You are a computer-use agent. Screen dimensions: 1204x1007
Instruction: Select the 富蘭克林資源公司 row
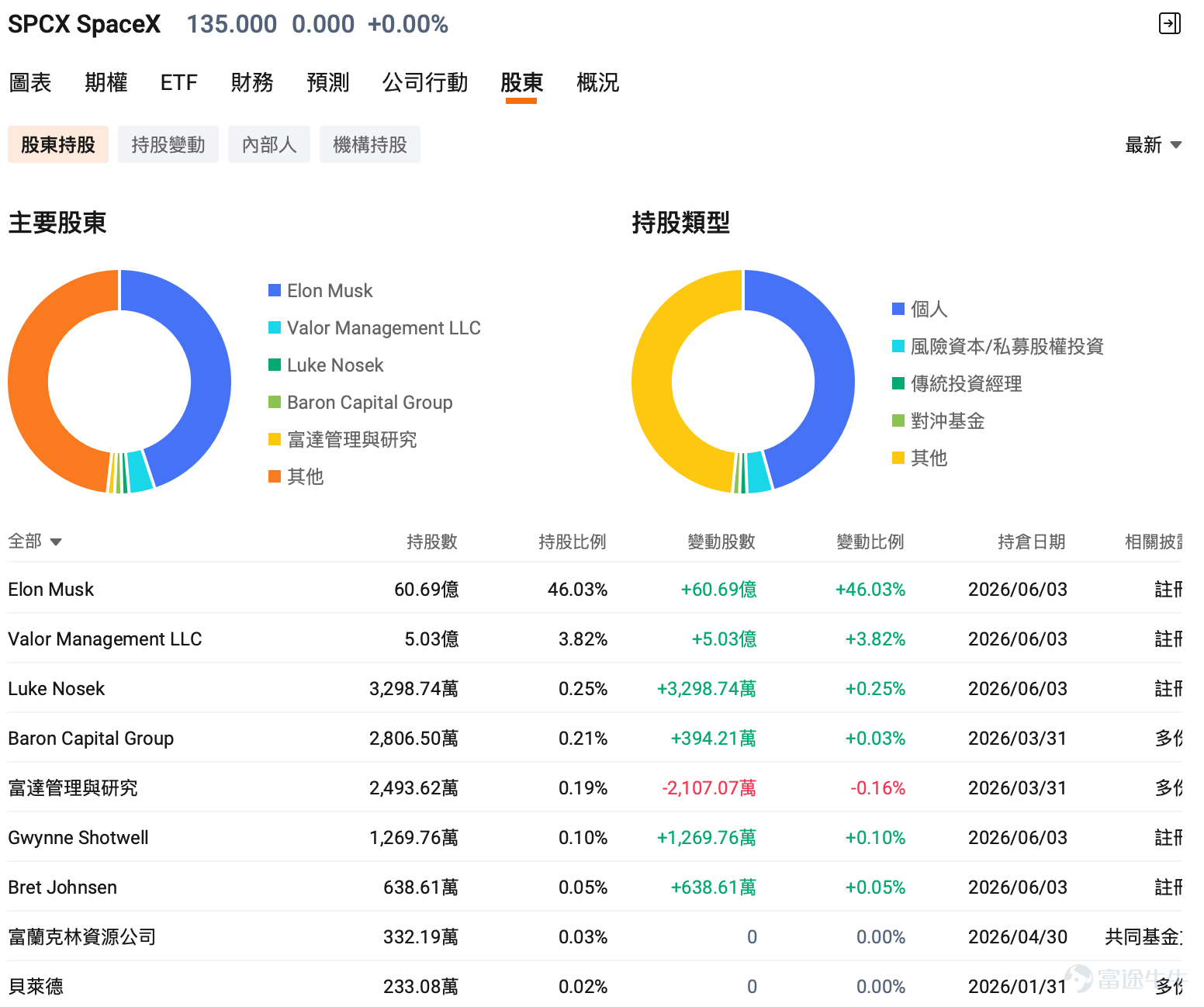[x=595, y=936]
